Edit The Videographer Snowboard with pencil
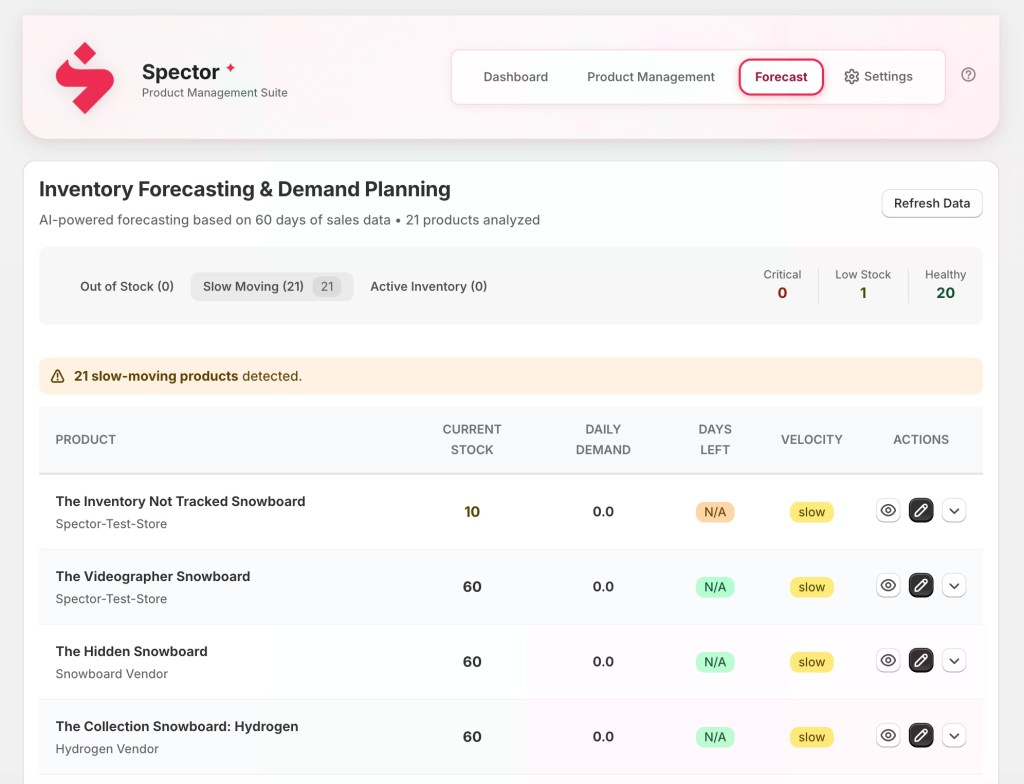 pyautogui.click(x=921, y=586)
